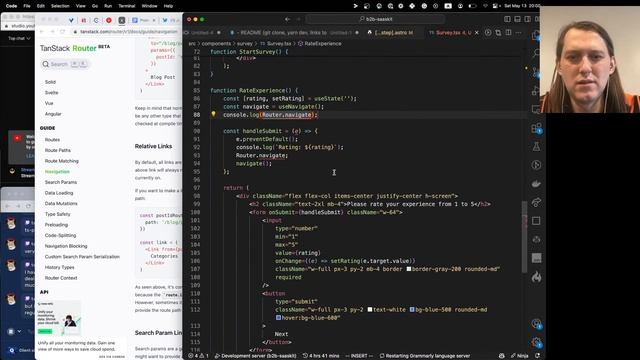The height and width of the screenshot is (360, 640).
Task: Open Route Matching guide in TanStack sidebar
Action: [x=62, y=161]
